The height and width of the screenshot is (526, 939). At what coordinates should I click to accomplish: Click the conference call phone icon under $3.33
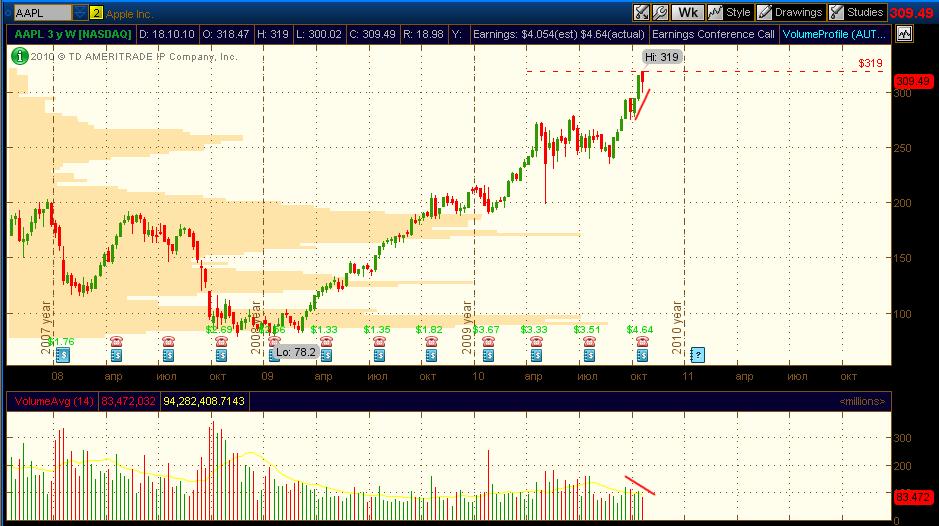click(536, 341)
